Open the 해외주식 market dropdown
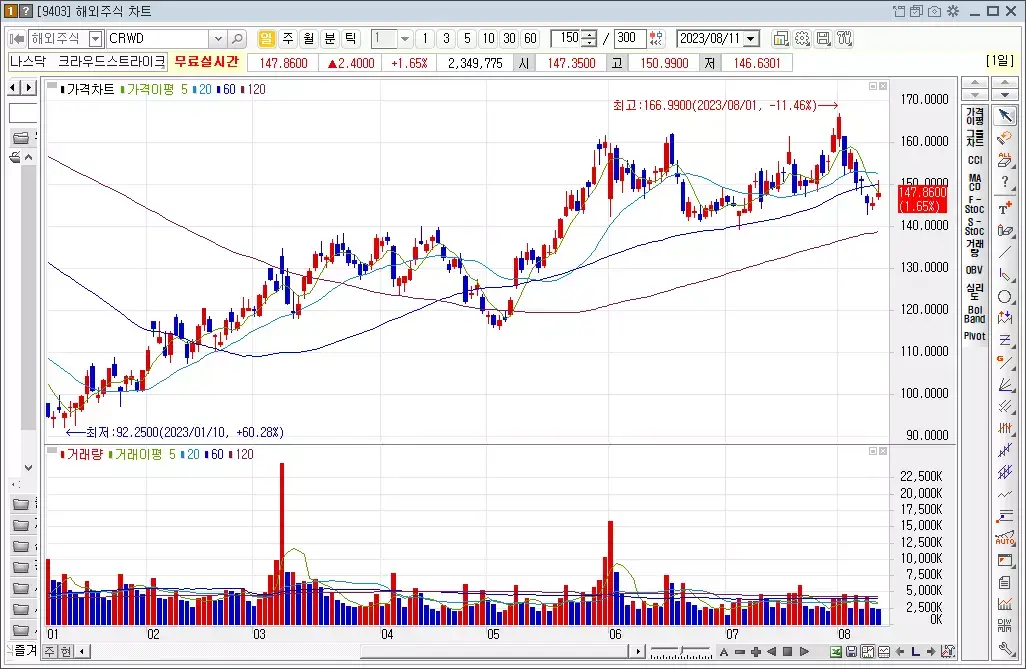Image resolution: width=1026 pixels, height=669 pixels. coord(96,39)
